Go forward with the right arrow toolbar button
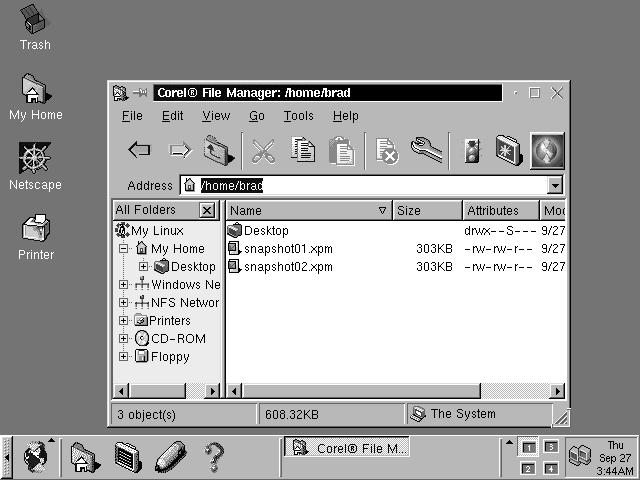640x480 pixels. point(180,150)
